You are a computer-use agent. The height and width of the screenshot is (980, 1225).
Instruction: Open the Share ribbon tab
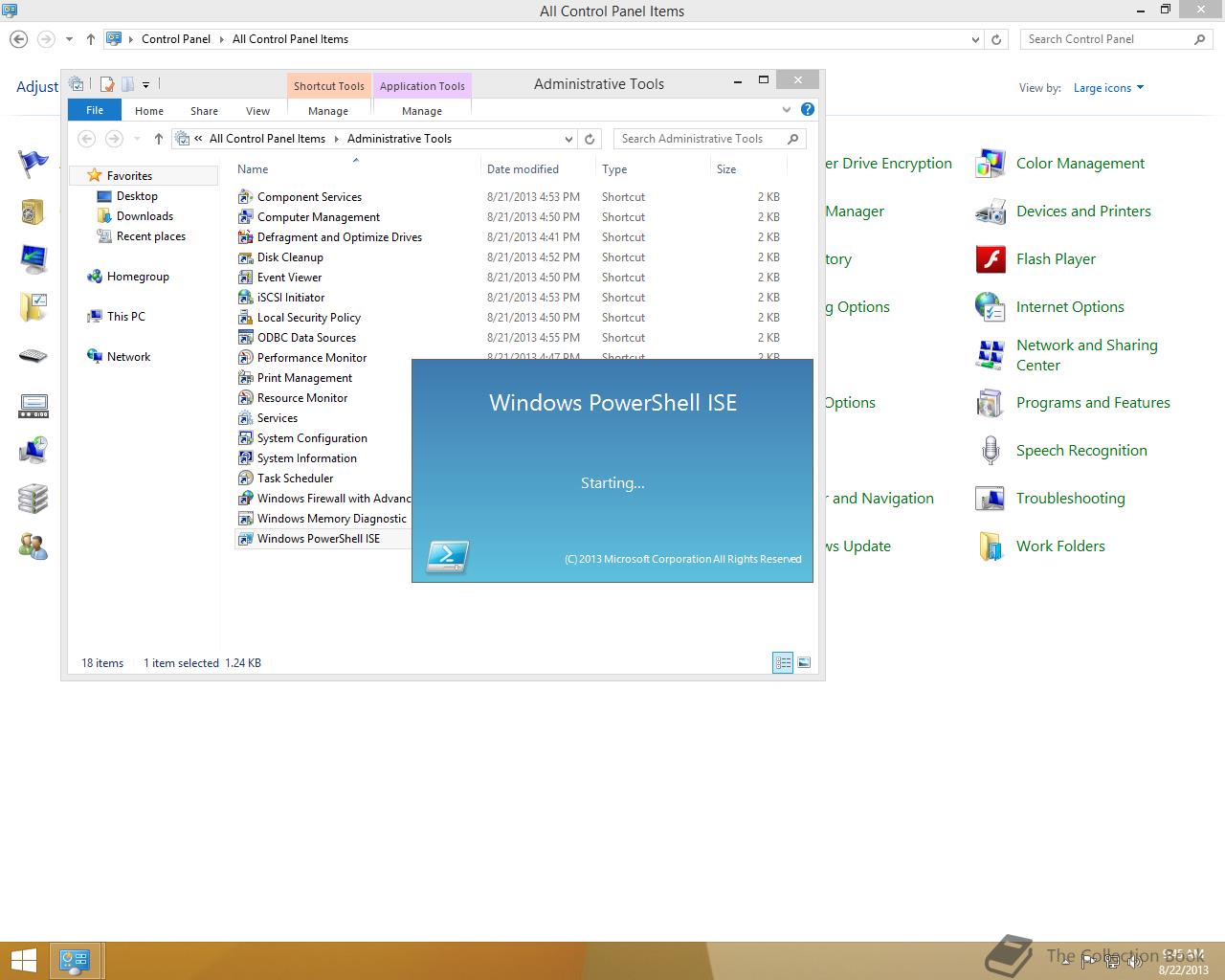(x=204, y=111)
